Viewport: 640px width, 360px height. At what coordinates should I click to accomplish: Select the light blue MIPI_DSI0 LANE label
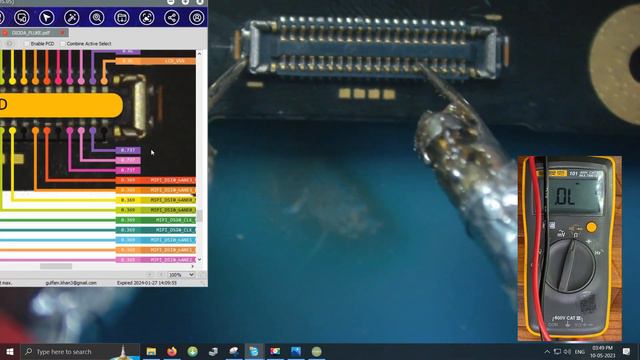click(x=156, y=240)
